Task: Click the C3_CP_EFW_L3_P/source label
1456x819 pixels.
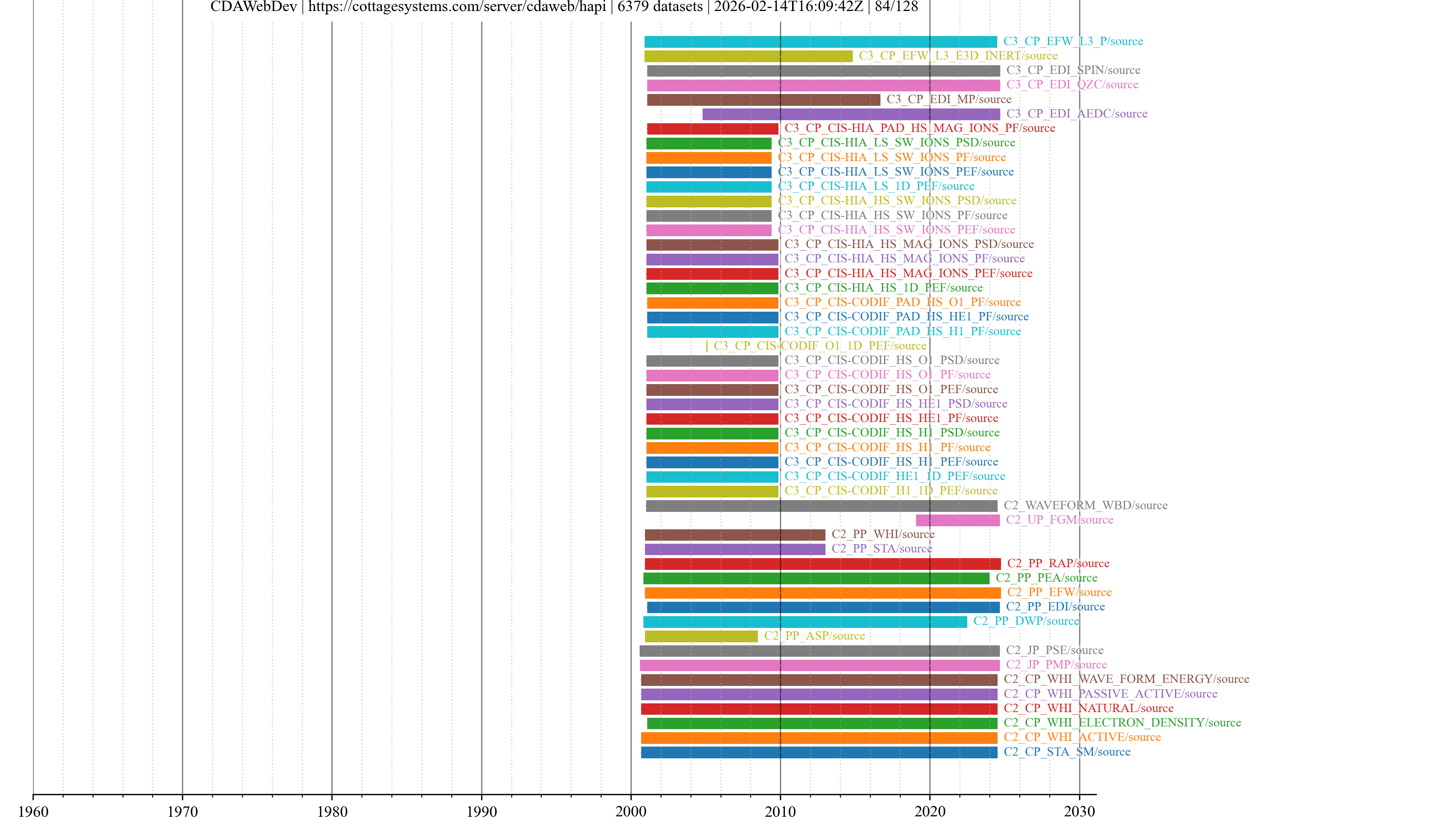Action: pos(1072,41)
